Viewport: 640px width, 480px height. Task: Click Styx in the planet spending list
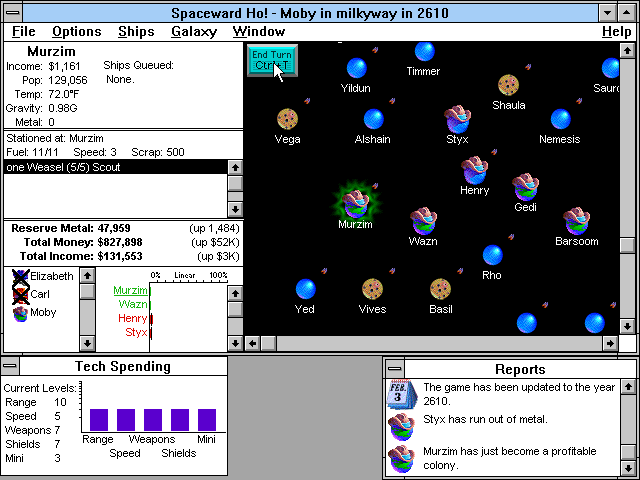(136, 332)
